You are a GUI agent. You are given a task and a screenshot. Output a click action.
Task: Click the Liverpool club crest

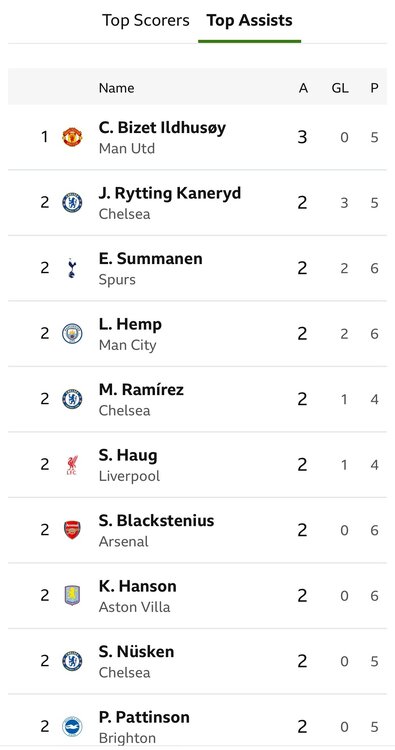72,465
